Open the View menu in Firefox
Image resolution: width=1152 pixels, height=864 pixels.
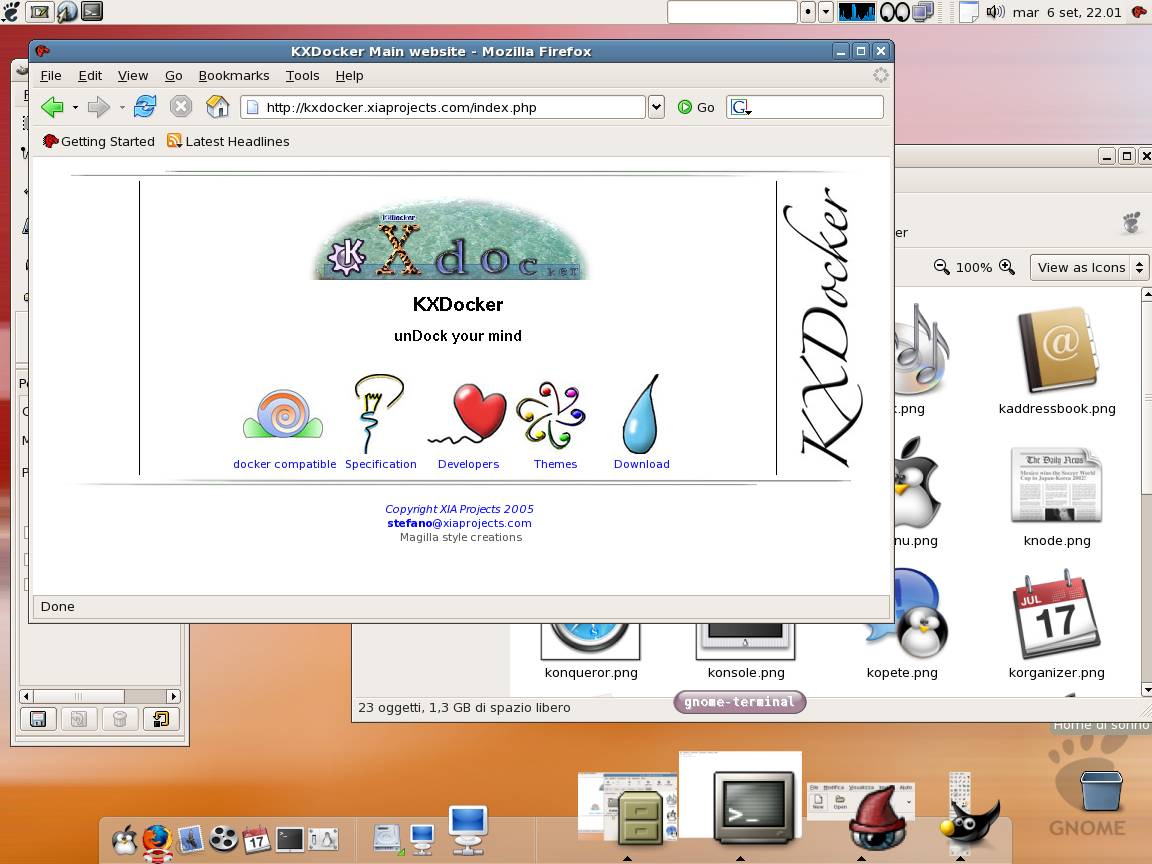(133, 76)
